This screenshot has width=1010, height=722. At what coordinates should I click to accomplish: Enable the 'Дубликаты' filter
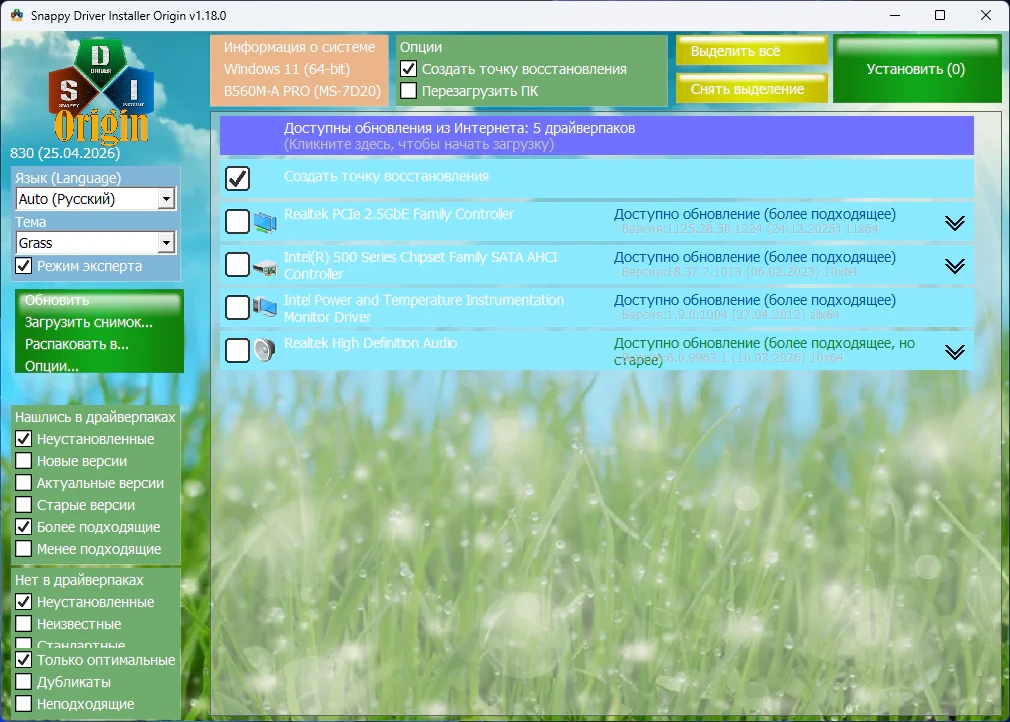tap(23, 681)
